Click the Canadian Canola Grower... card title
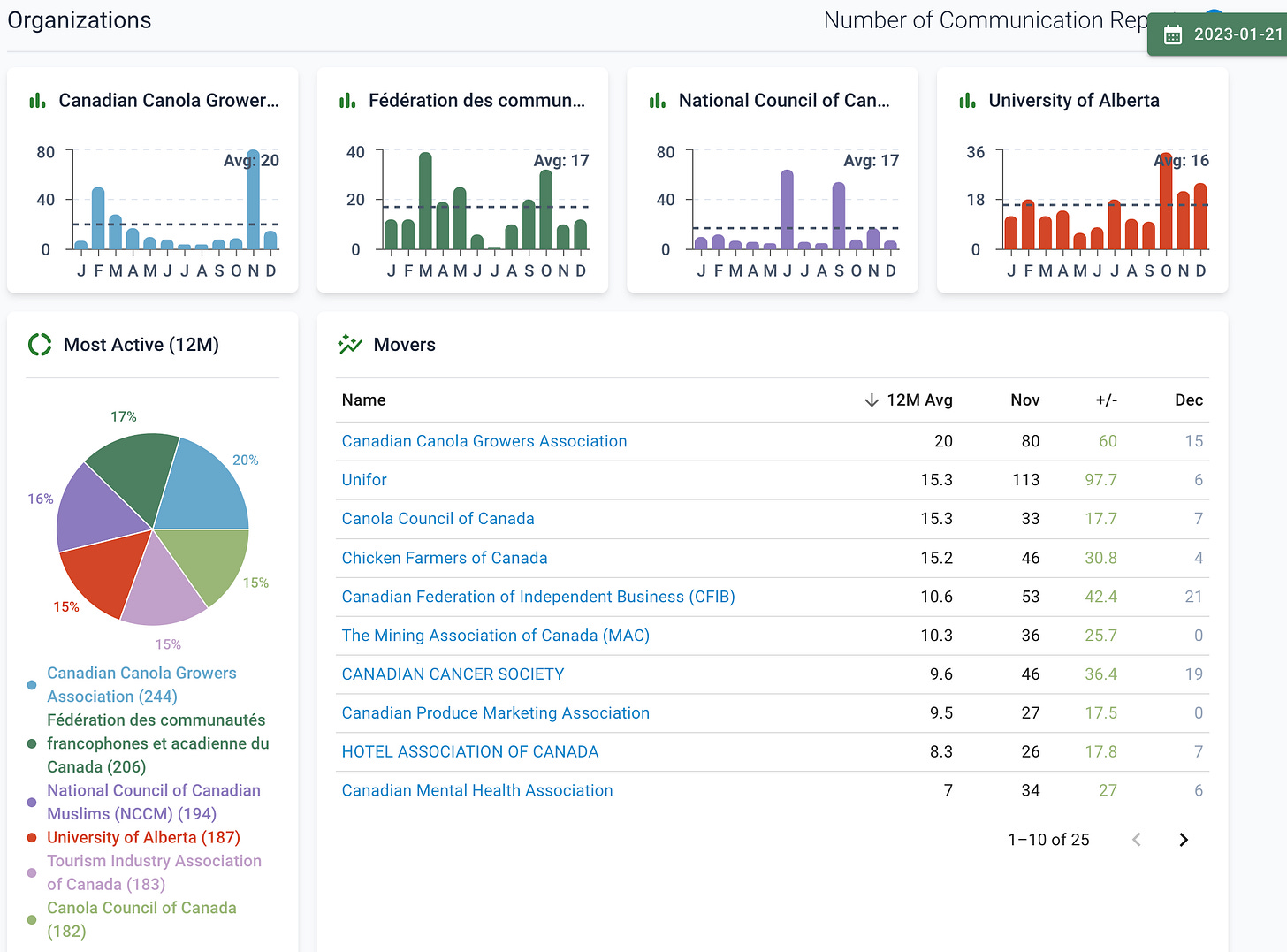1287x952 pixels. point(169,101)
